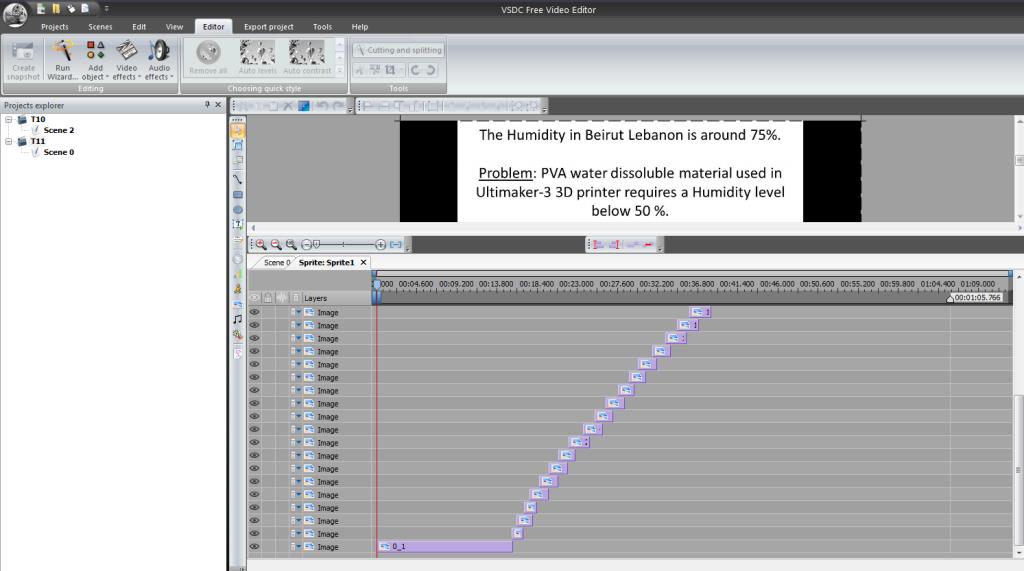Toggle the waveform icon in Layers header

pos(282,298)
